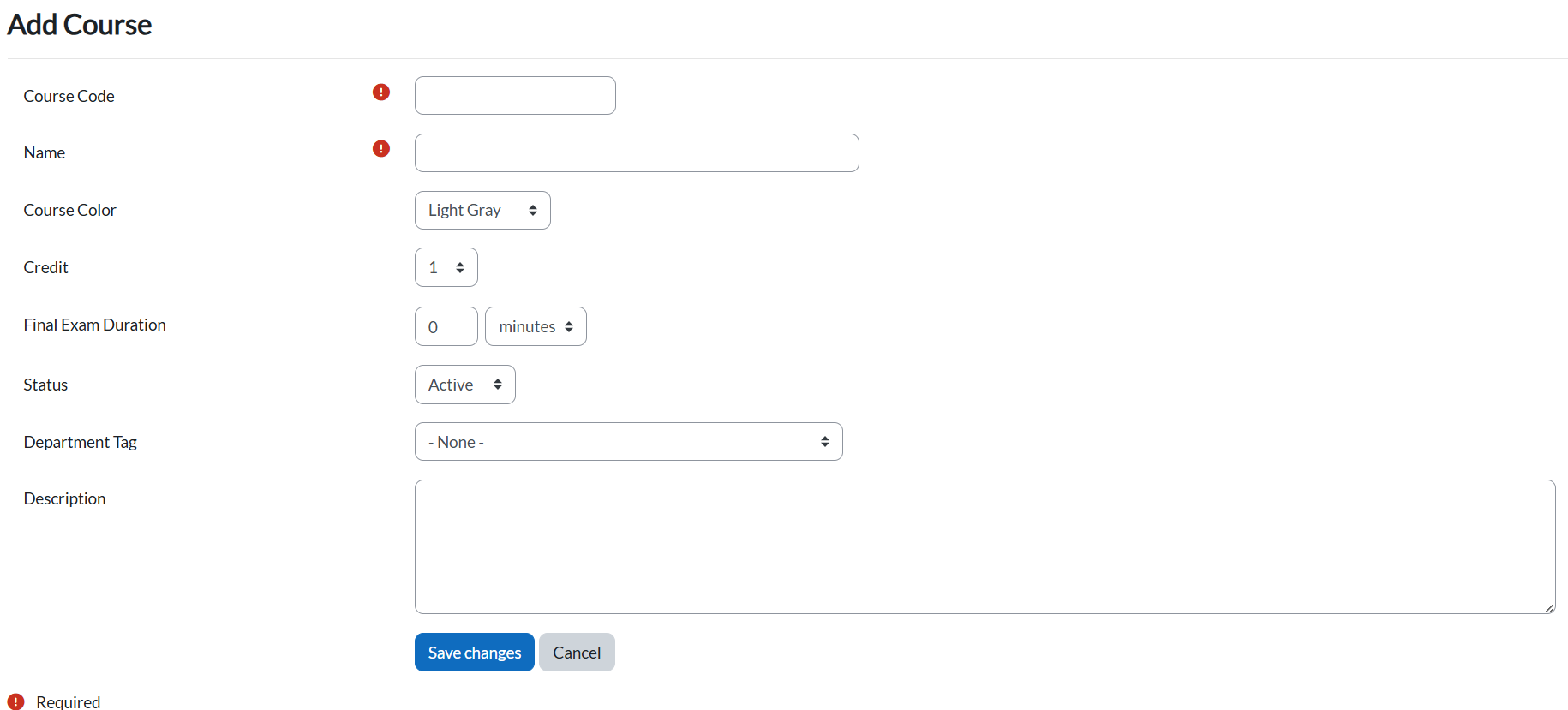Click the Course Code label
1568x710 pixels.
point(69,96)
